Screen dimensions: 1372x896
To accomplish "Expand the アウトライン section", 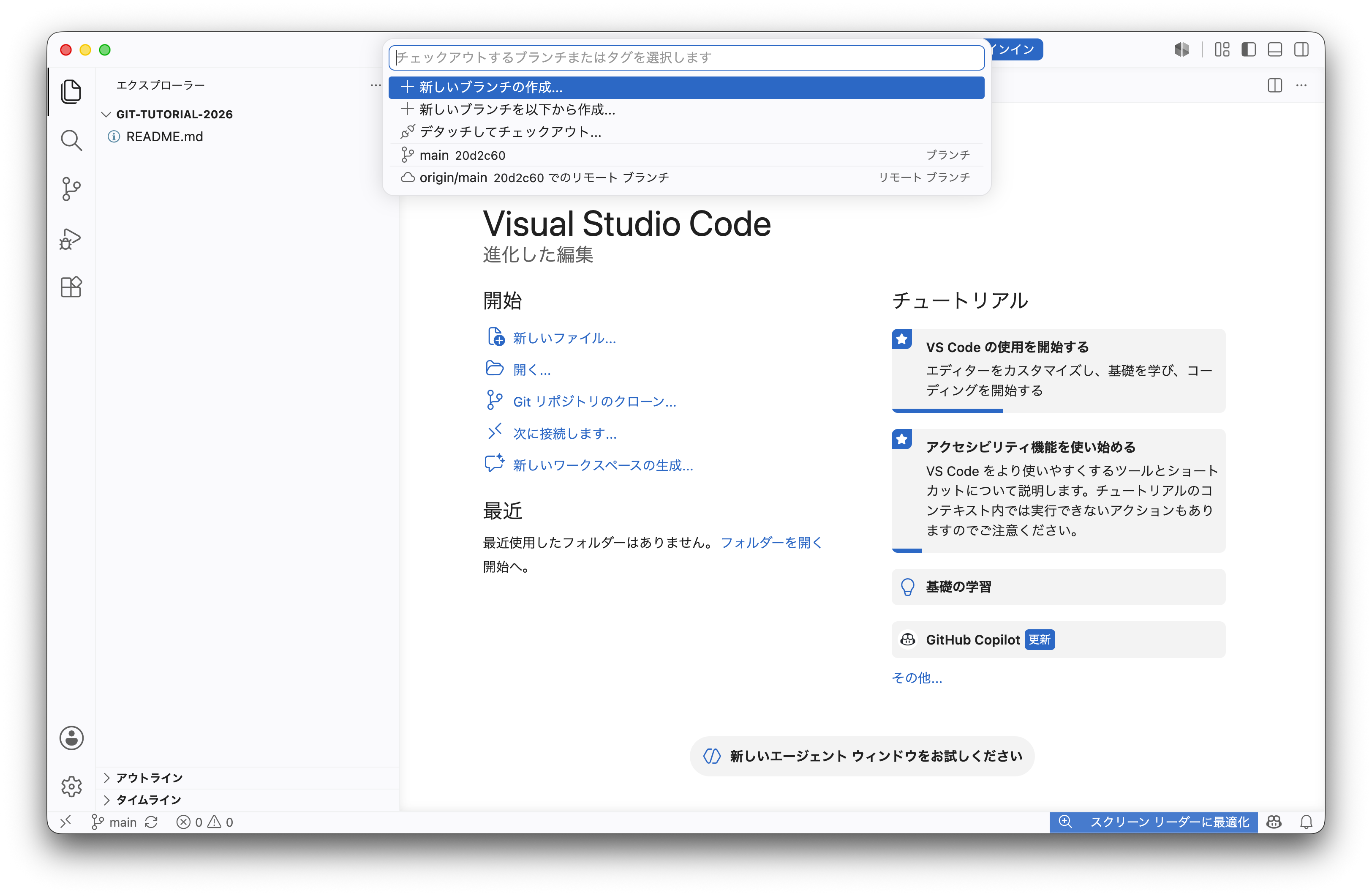I will [248, 778].
